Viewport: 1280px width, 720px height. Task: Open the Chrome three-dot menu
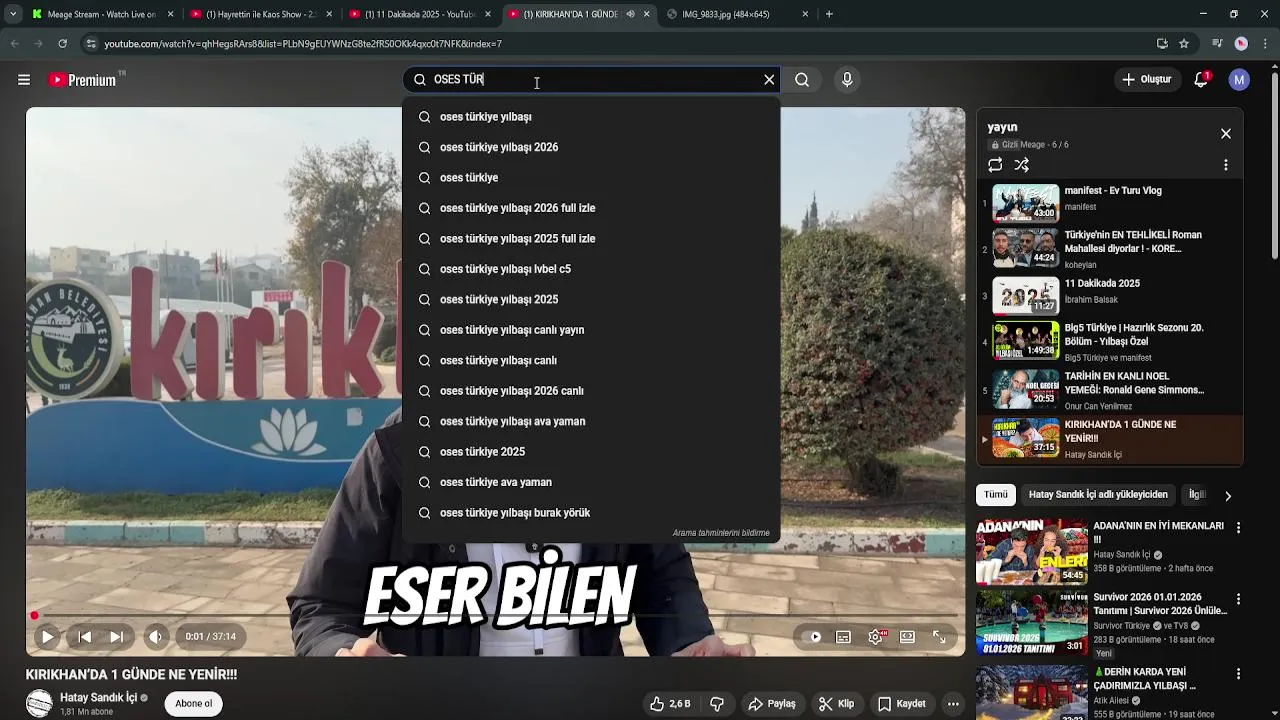1265,44
